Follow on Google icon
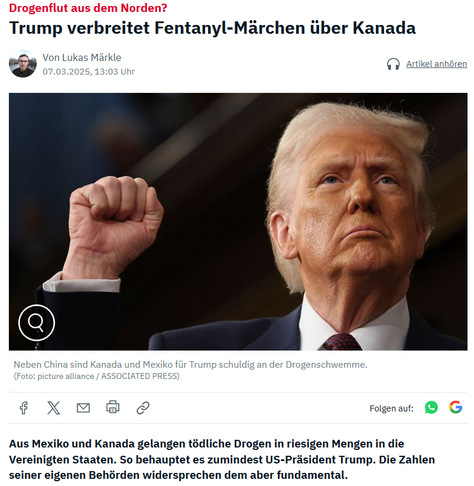 [x=455, y=407]
